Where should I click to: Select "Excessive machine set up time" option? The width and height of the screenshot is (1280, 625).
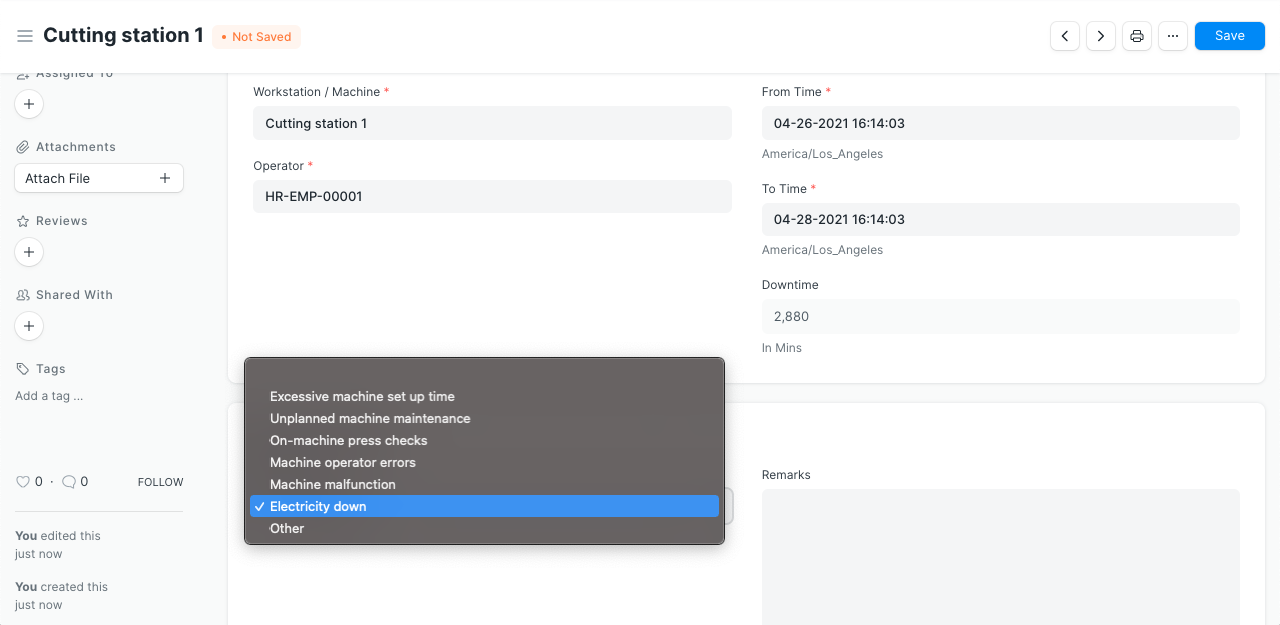(362, 397)
